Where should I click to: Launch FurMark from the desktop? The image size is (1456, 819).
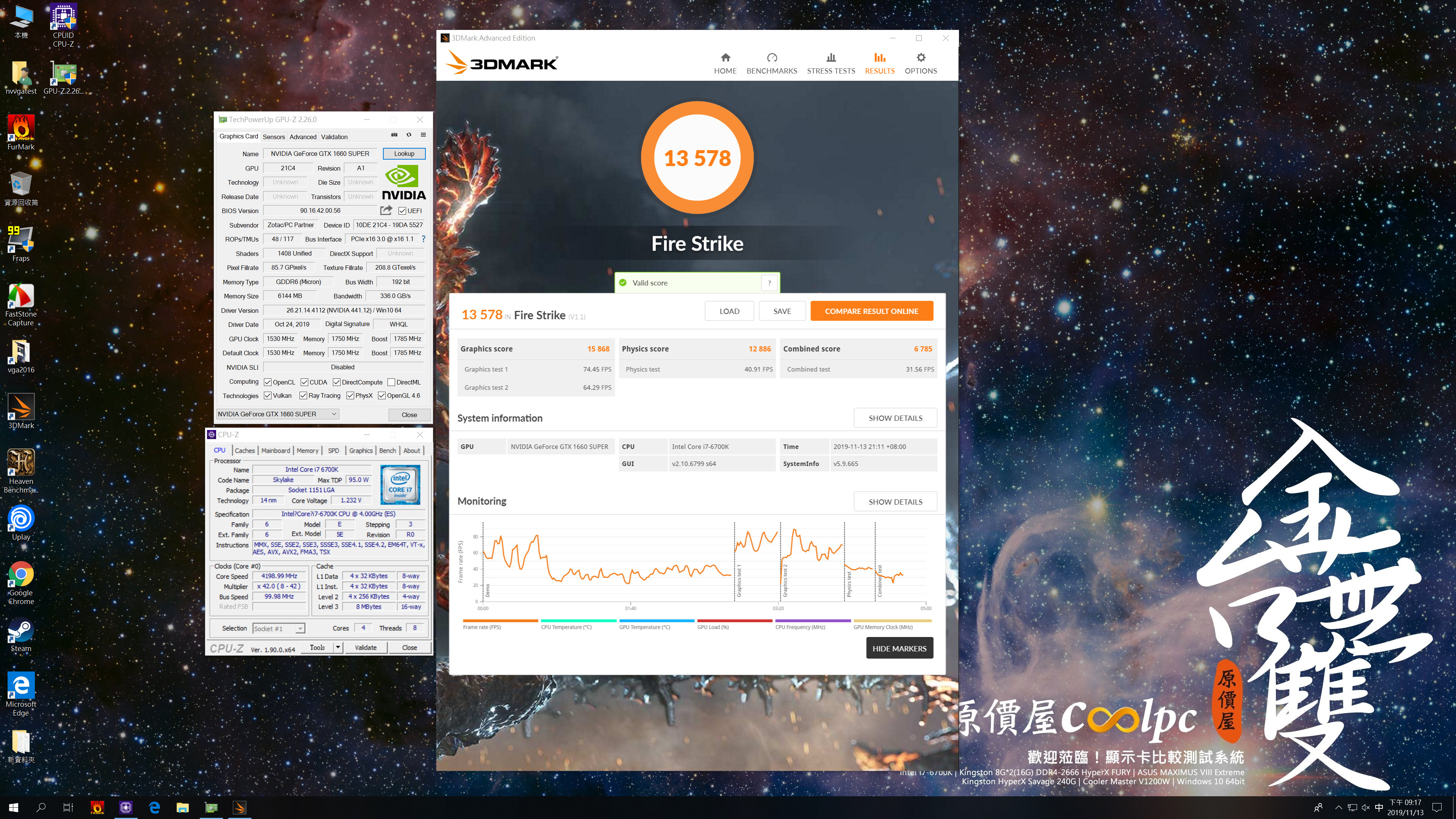tap(21, 132)
